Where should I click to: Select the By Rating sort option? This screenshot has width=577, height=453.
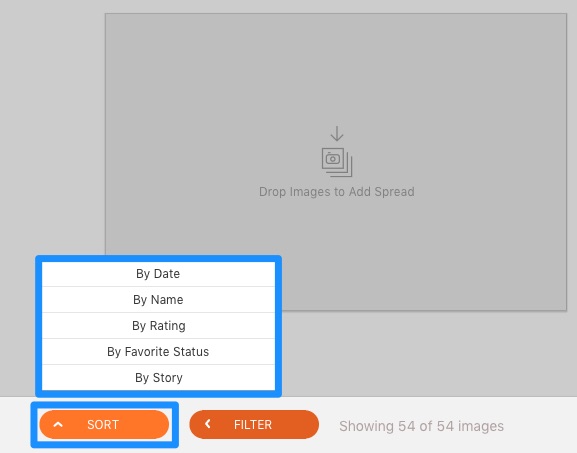(x=158, y=326)
